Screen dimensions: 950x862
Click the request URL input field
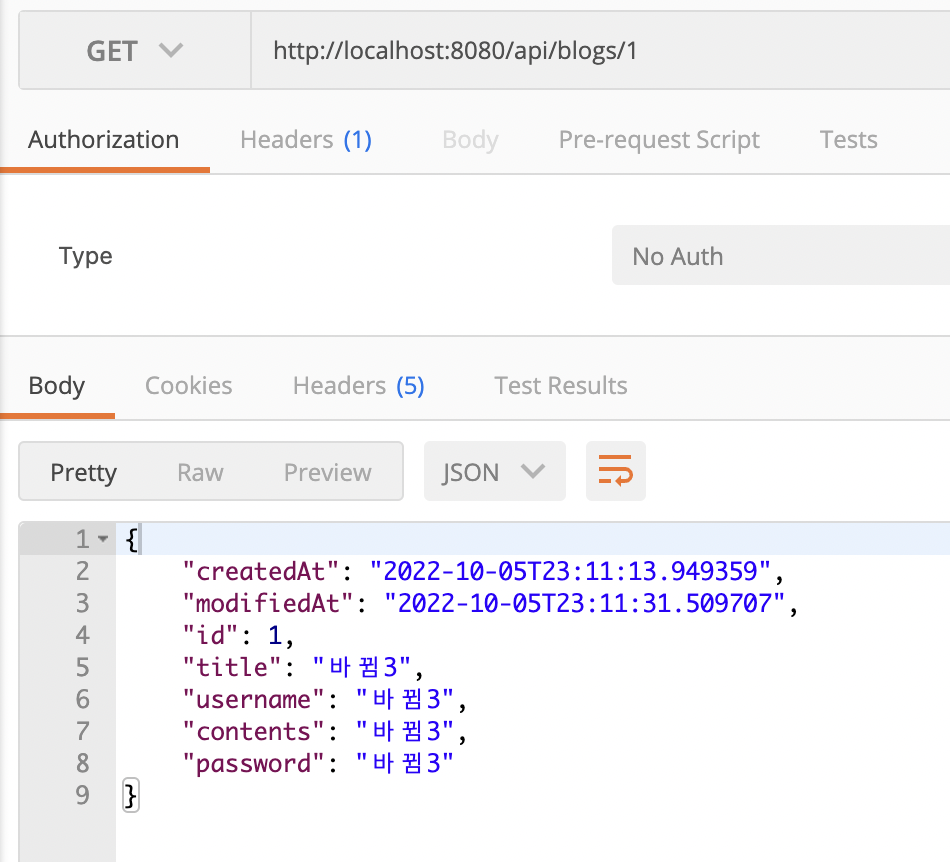tap(600, 50)
